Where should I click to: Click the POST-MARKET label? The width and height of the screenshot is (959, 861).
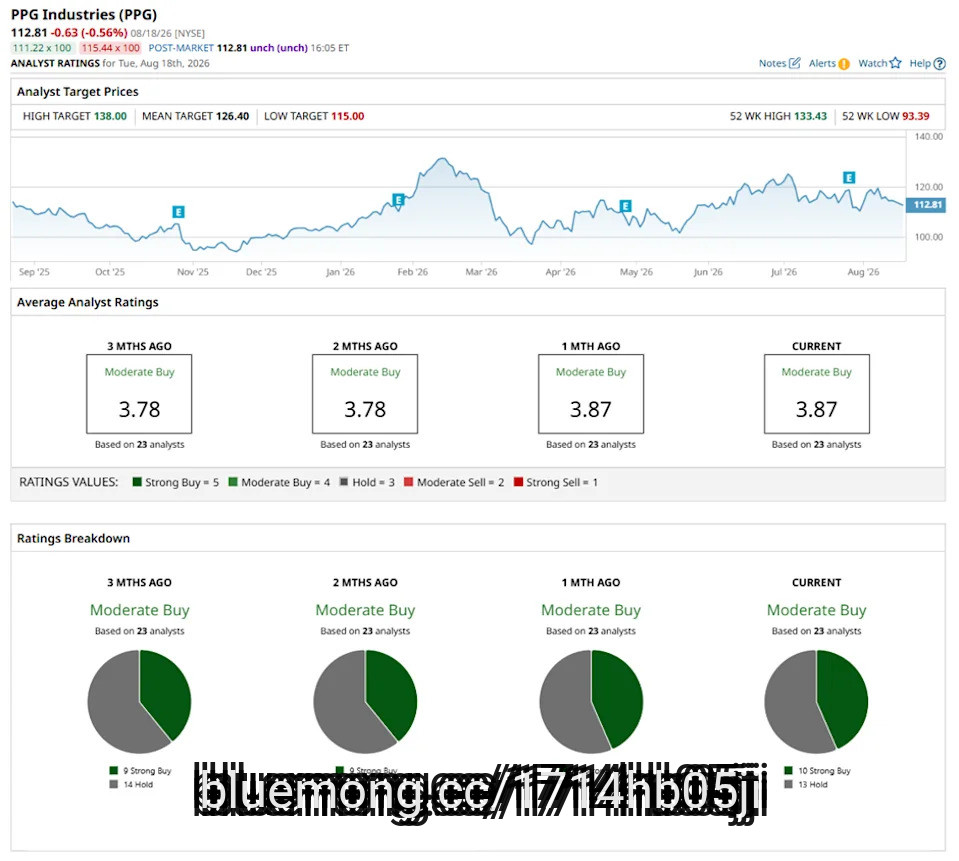(x=181, y=48)
